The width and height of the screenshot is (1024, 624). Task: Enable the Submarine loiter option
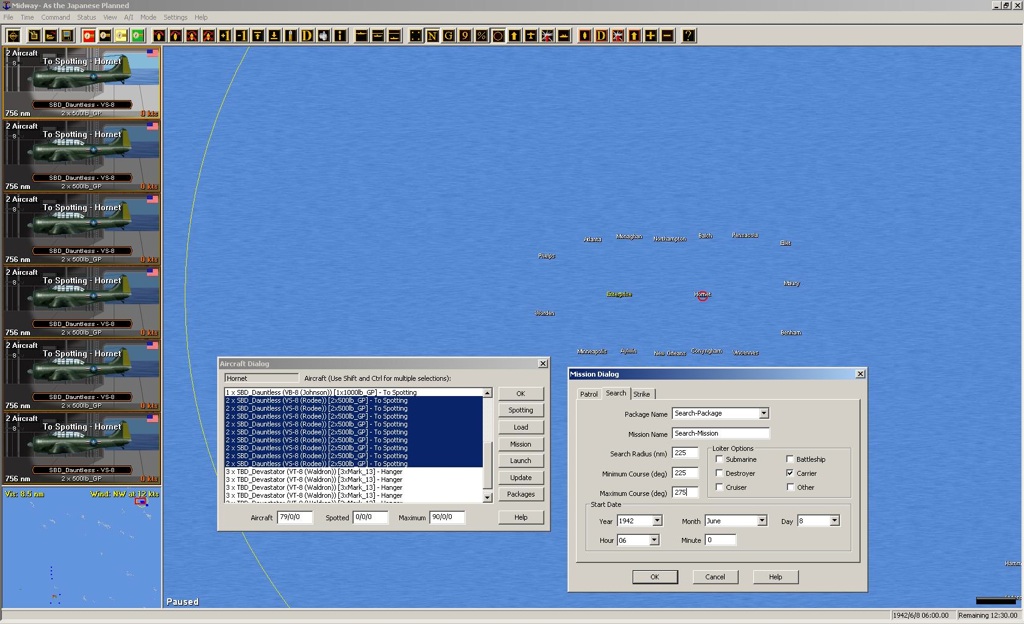[x=719, y=460]
